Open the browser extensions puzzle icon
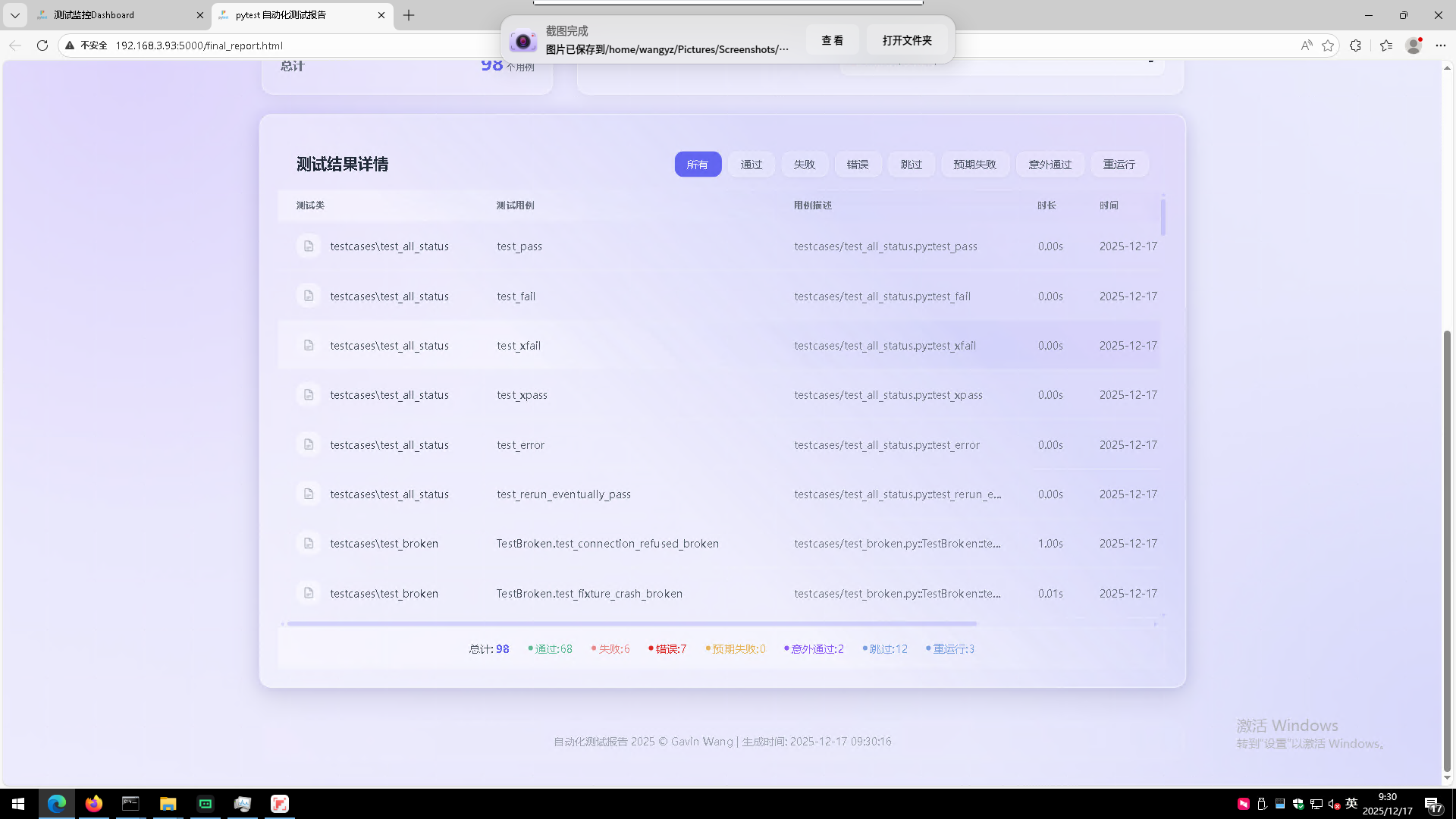The width and height of the screenshot is (1456, 819). pyautogui.click(x=1356, y=45)
